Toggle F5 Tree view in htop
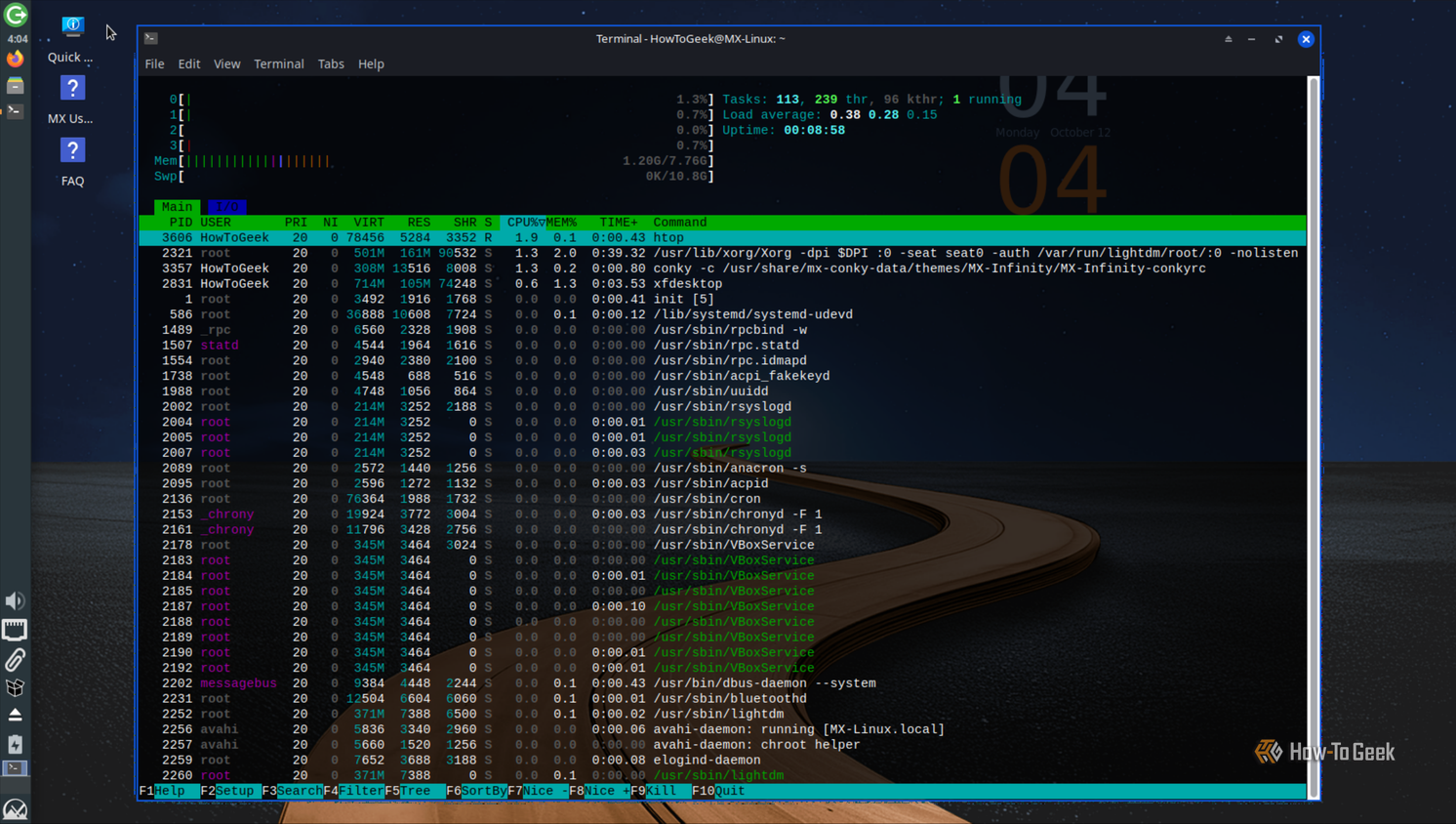Image resolution: width=1456 pixels, height=824 pixels. 415,791
